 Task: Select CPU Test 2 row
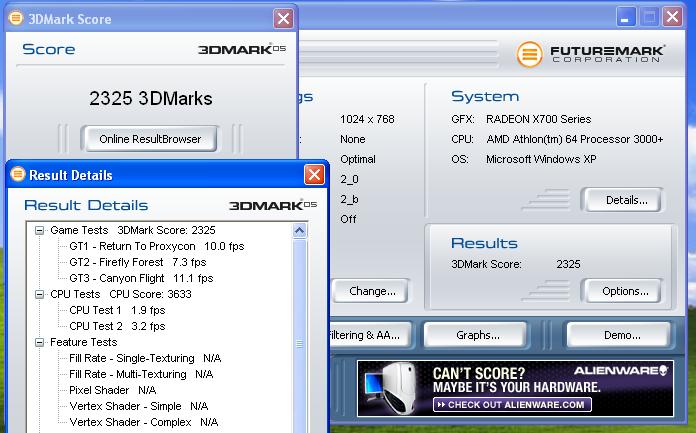pyautogui.click(x=117, y=326)
